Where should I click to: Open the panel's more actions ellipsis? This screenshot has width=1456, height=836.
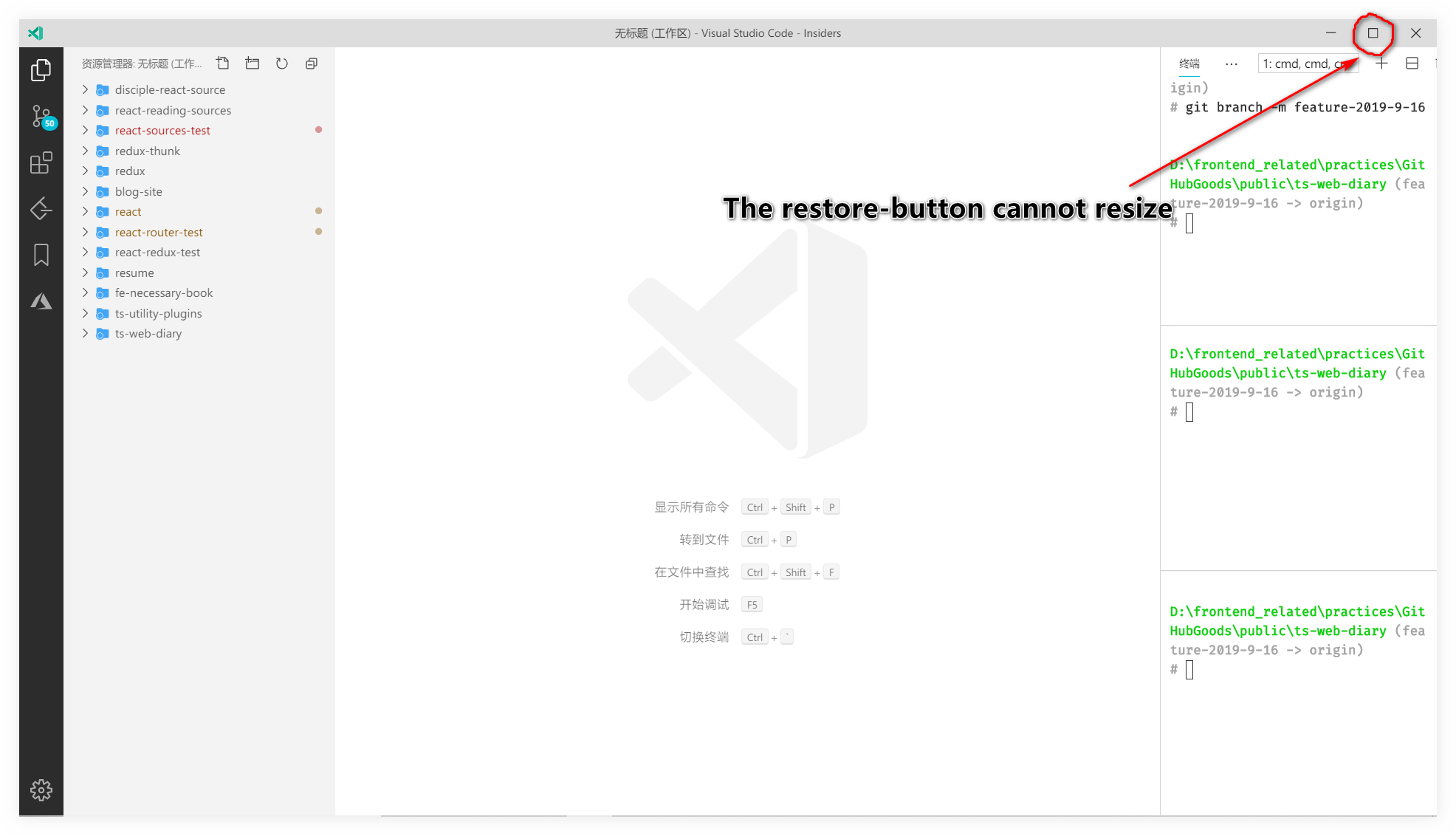point(1231,64)
